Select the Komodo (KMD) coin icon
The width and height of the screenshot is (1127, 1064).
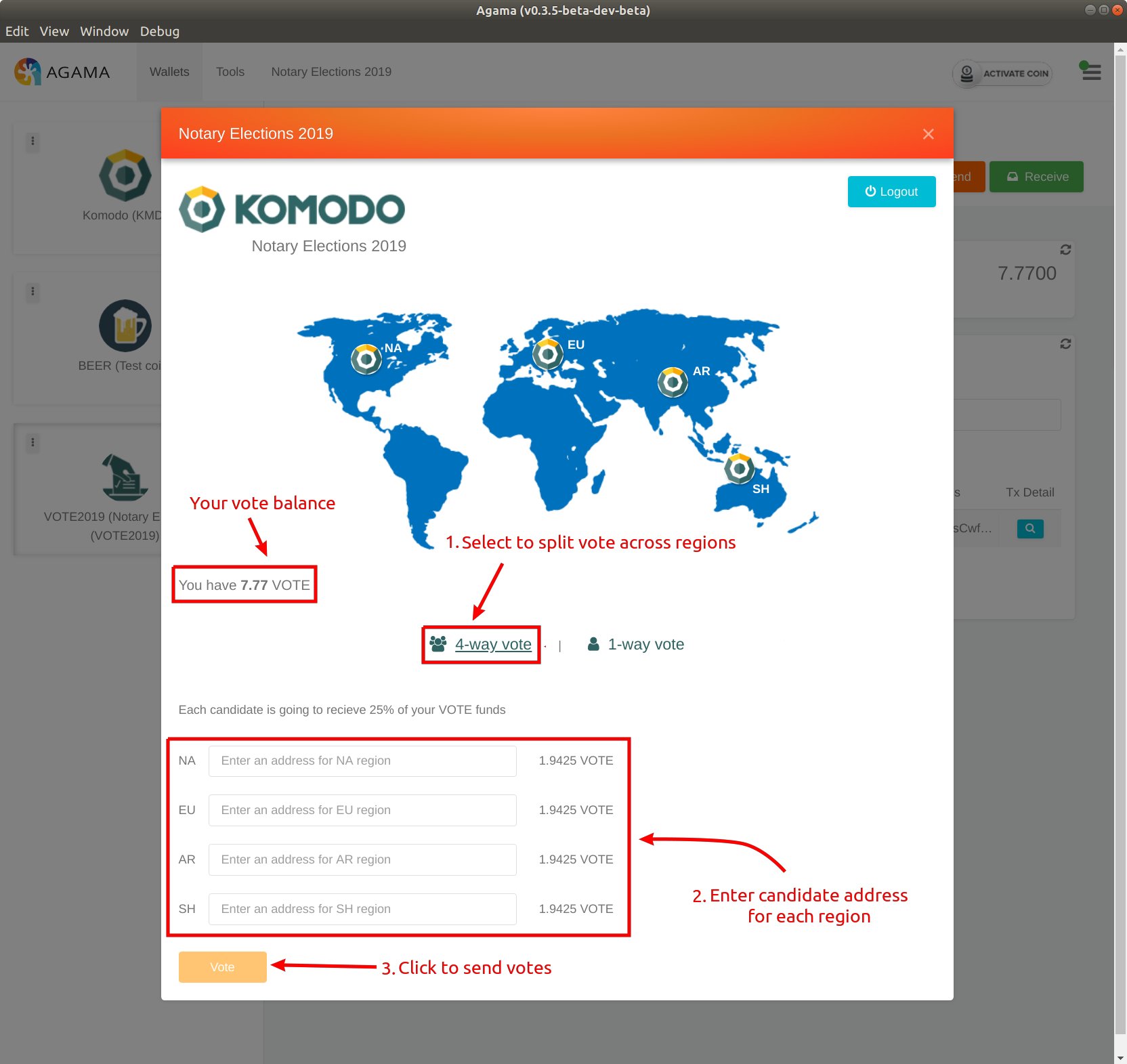tap(125, 175)
